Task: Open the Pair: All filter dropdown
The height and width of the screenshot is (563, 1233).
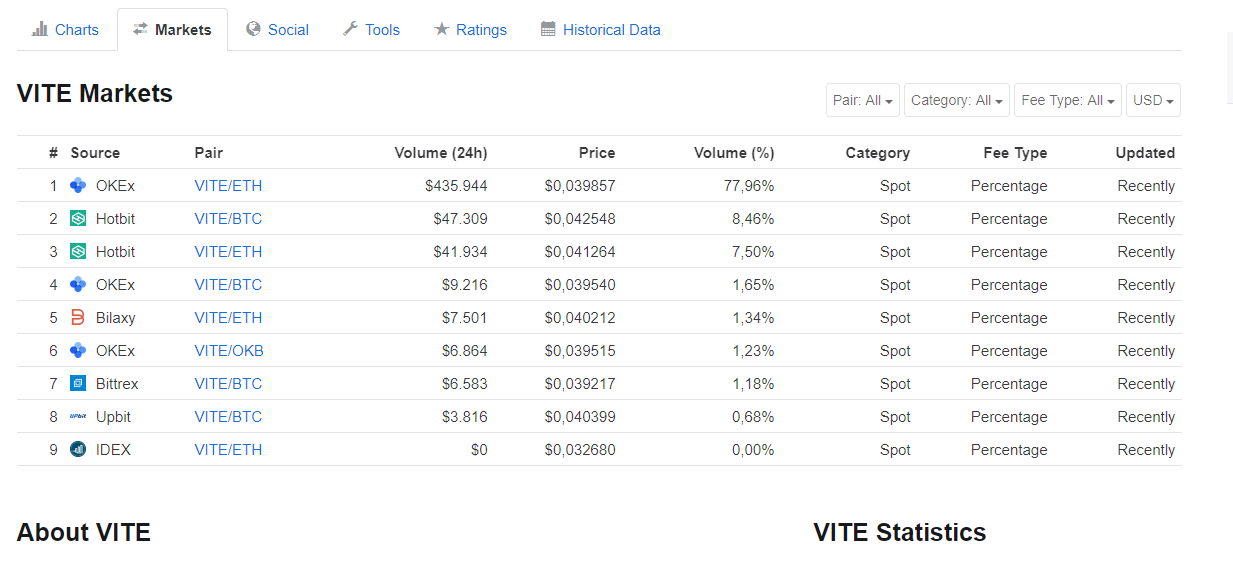Action: click(863, 100)
